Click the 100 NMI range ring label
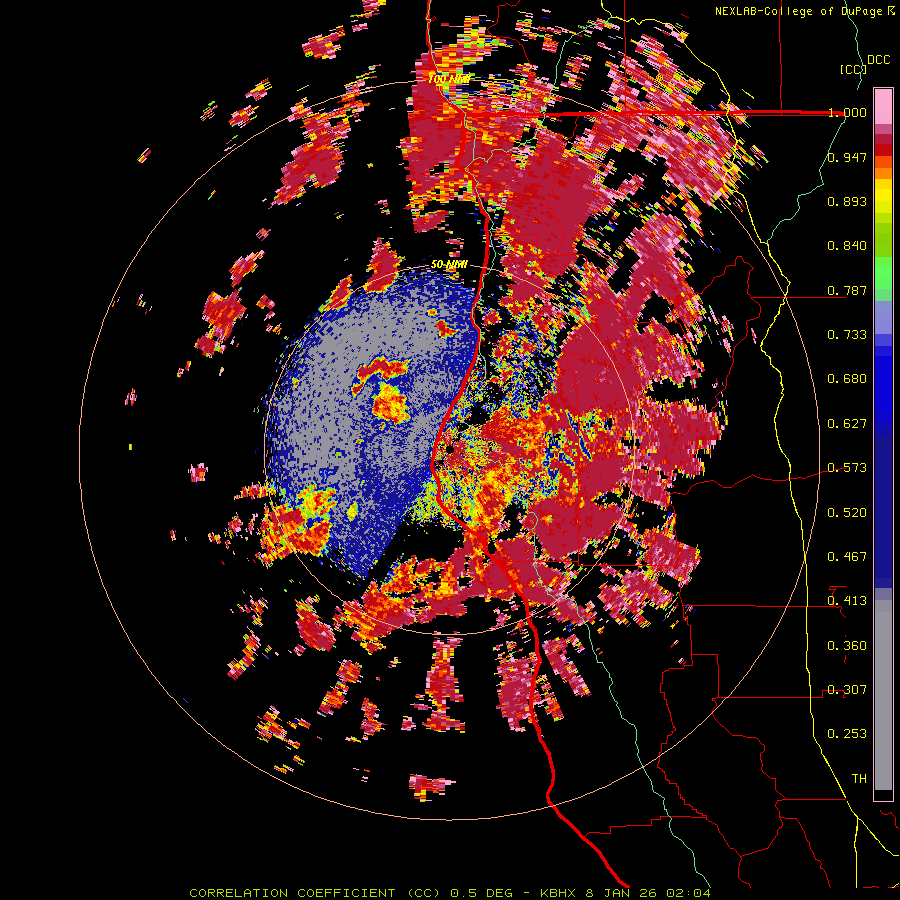Screen dimensions: 900x900 449,78
